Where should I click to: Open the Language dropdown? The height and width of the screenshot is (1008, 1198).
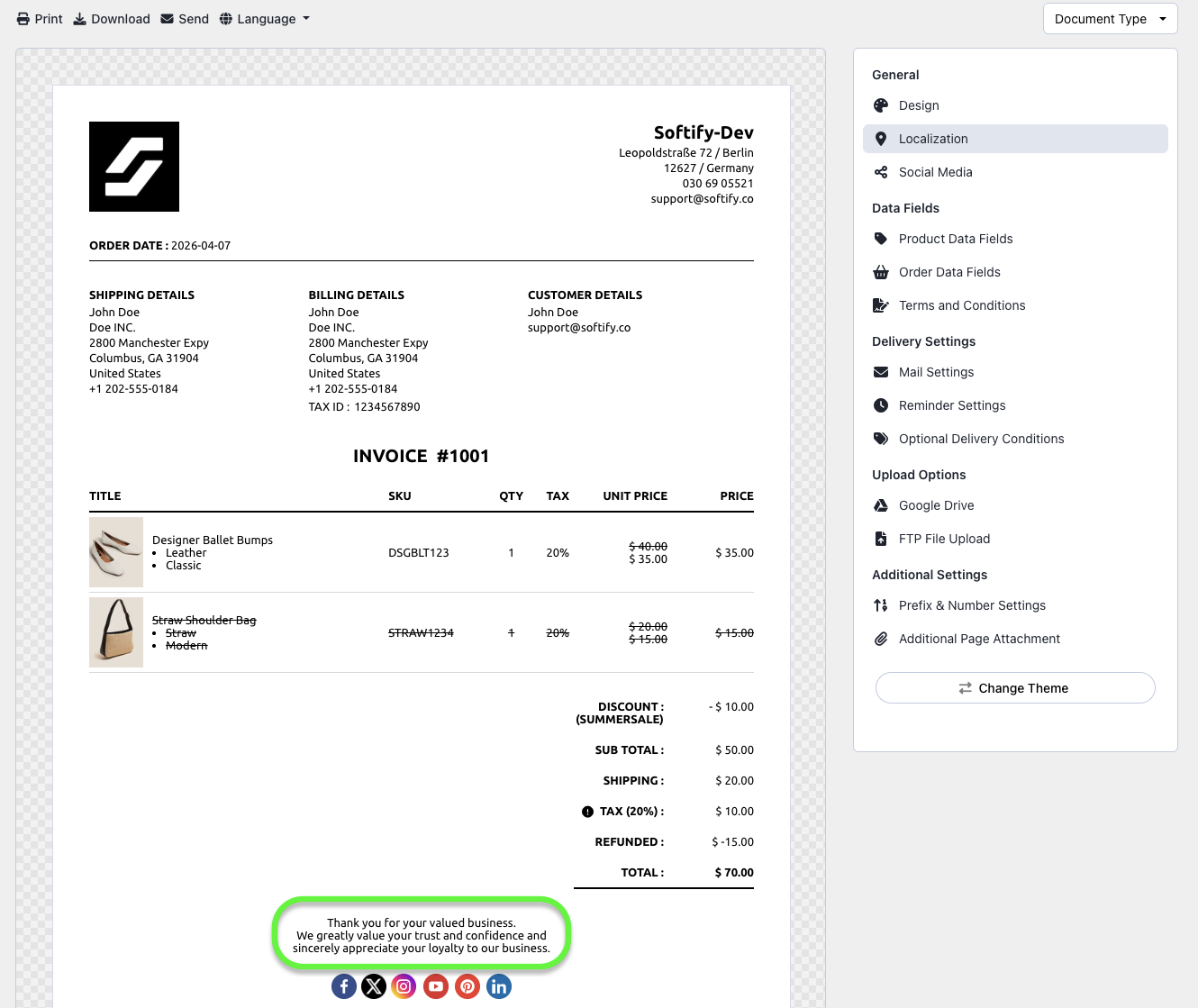(265, 19)
